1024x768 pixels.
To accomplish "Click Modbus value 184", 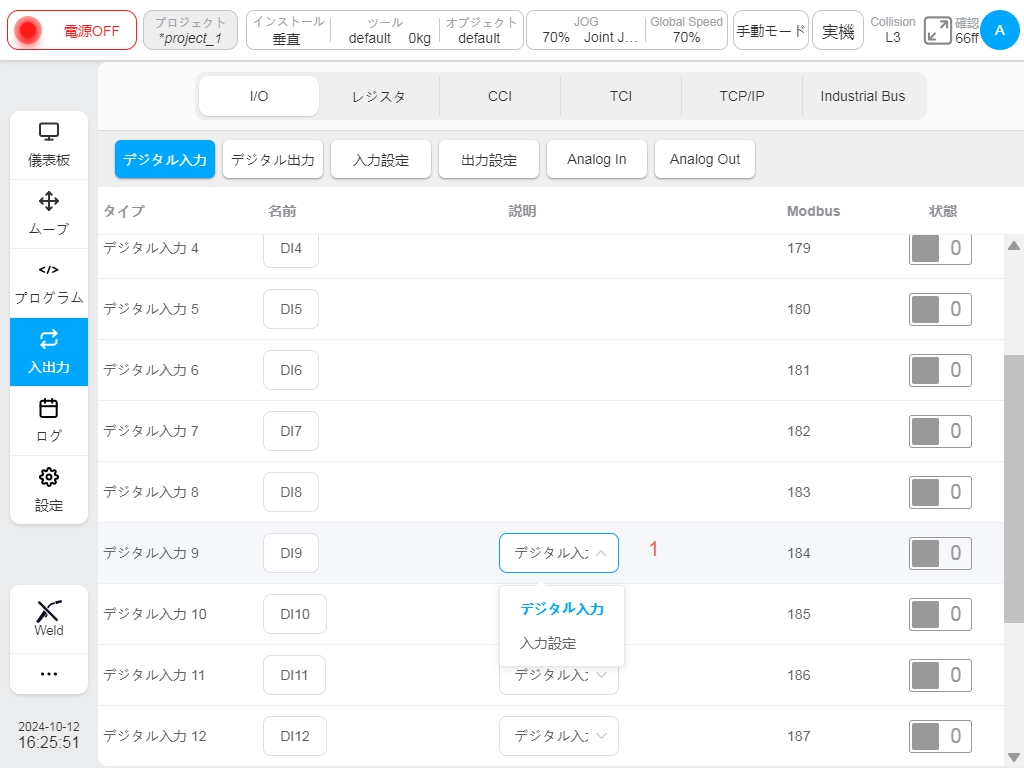I will coord(799,553).
